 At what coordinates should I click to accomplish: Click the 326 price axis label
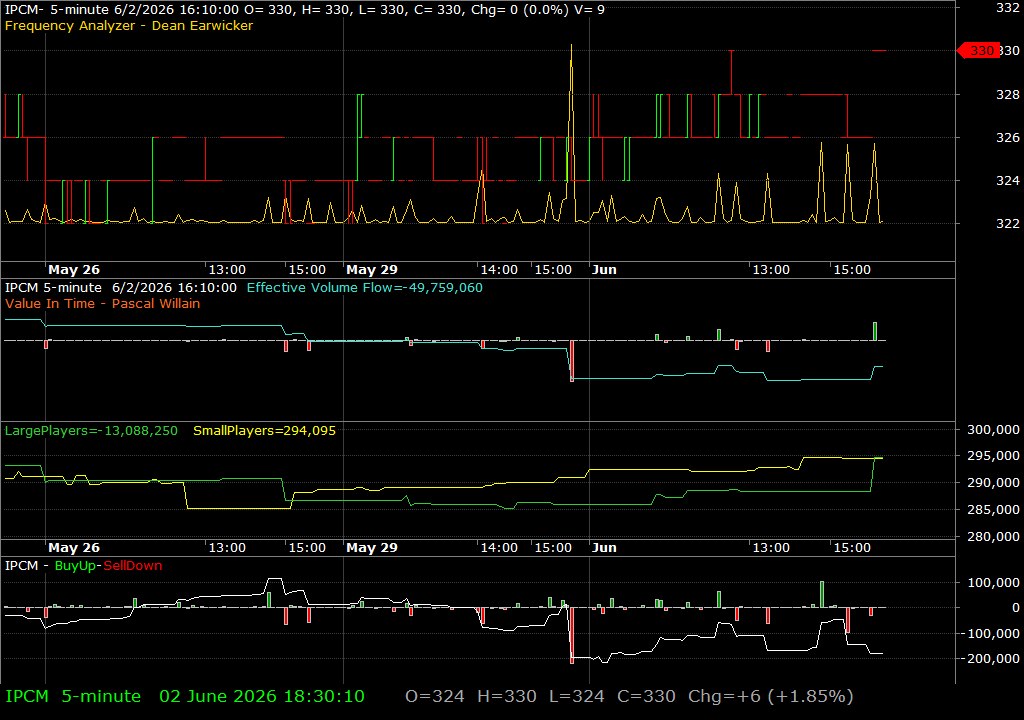(x=1008, y=137)
